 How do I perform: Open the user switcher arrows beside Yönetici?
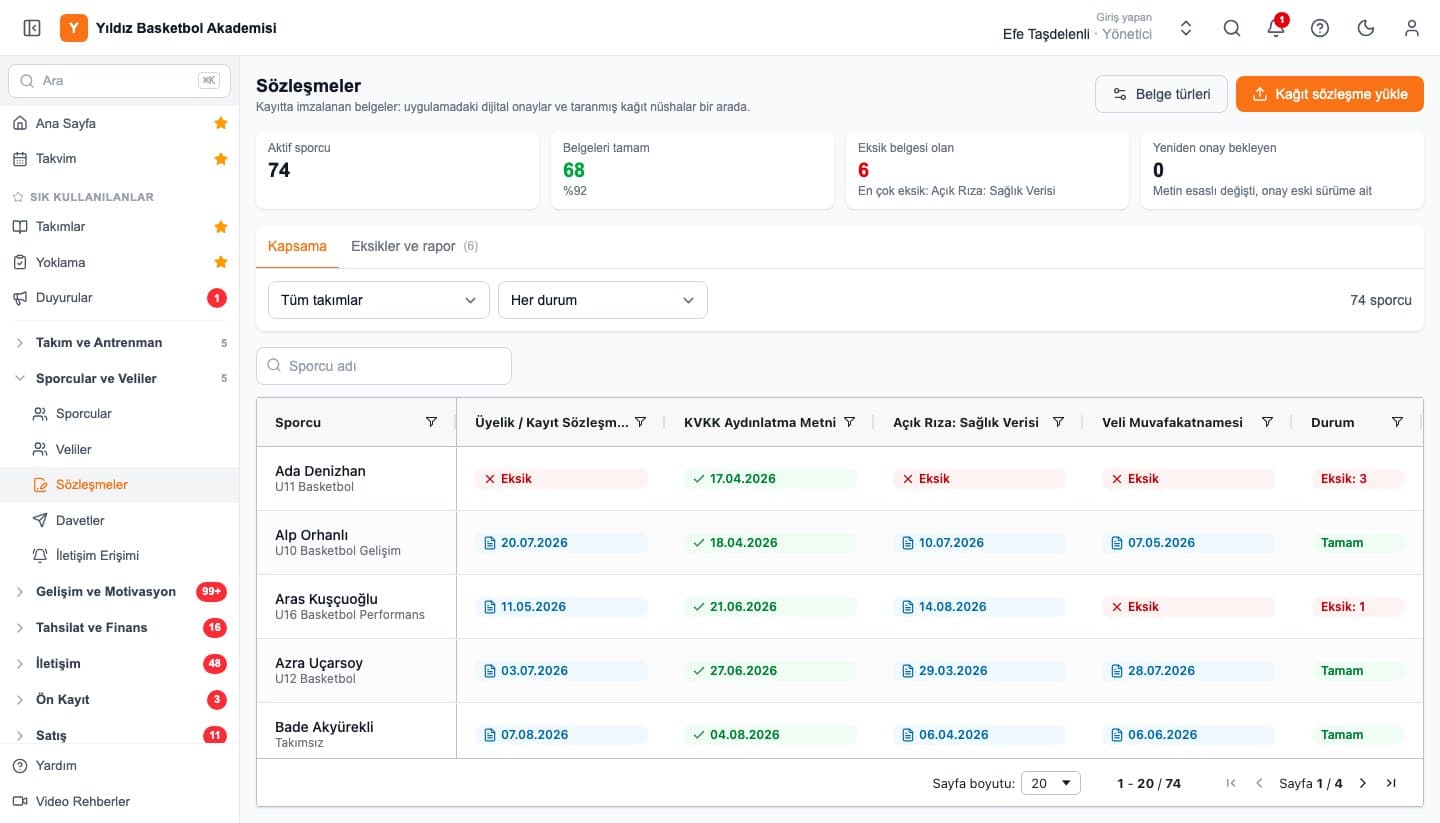point(1186,28)
